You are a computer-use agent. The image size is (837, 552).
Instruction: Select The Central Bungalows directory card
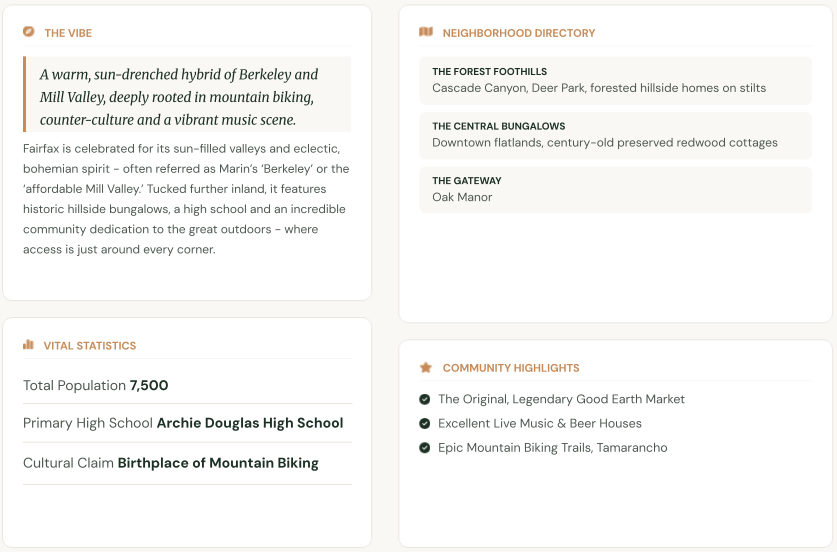point(615,136)
